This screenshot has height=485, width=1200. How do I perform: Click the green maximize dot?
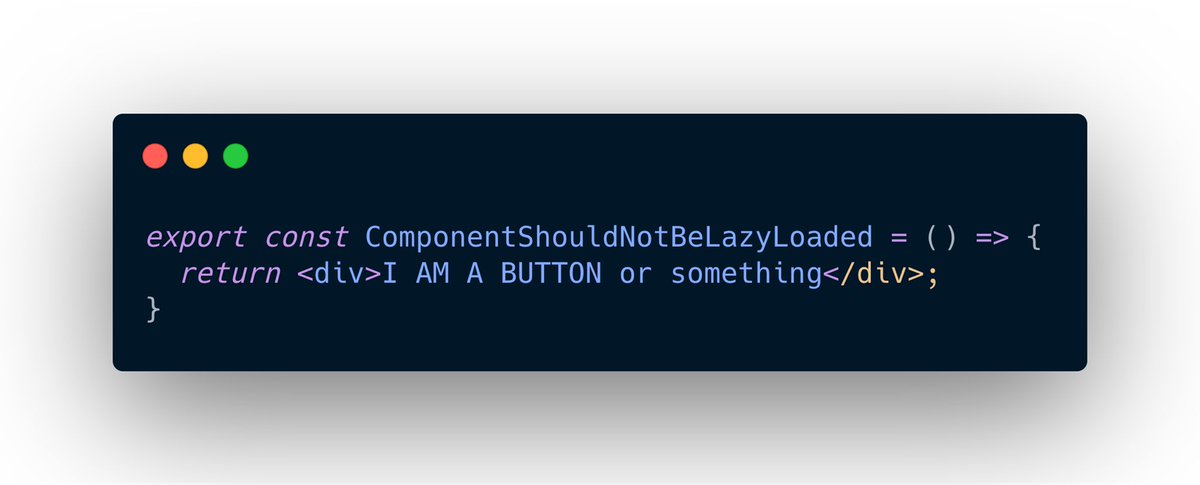click(235, 156)
